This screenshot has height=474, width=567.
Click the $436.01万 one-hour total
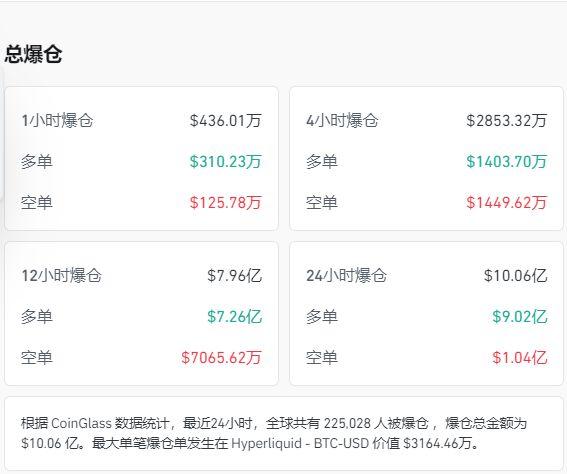(226, 120)
